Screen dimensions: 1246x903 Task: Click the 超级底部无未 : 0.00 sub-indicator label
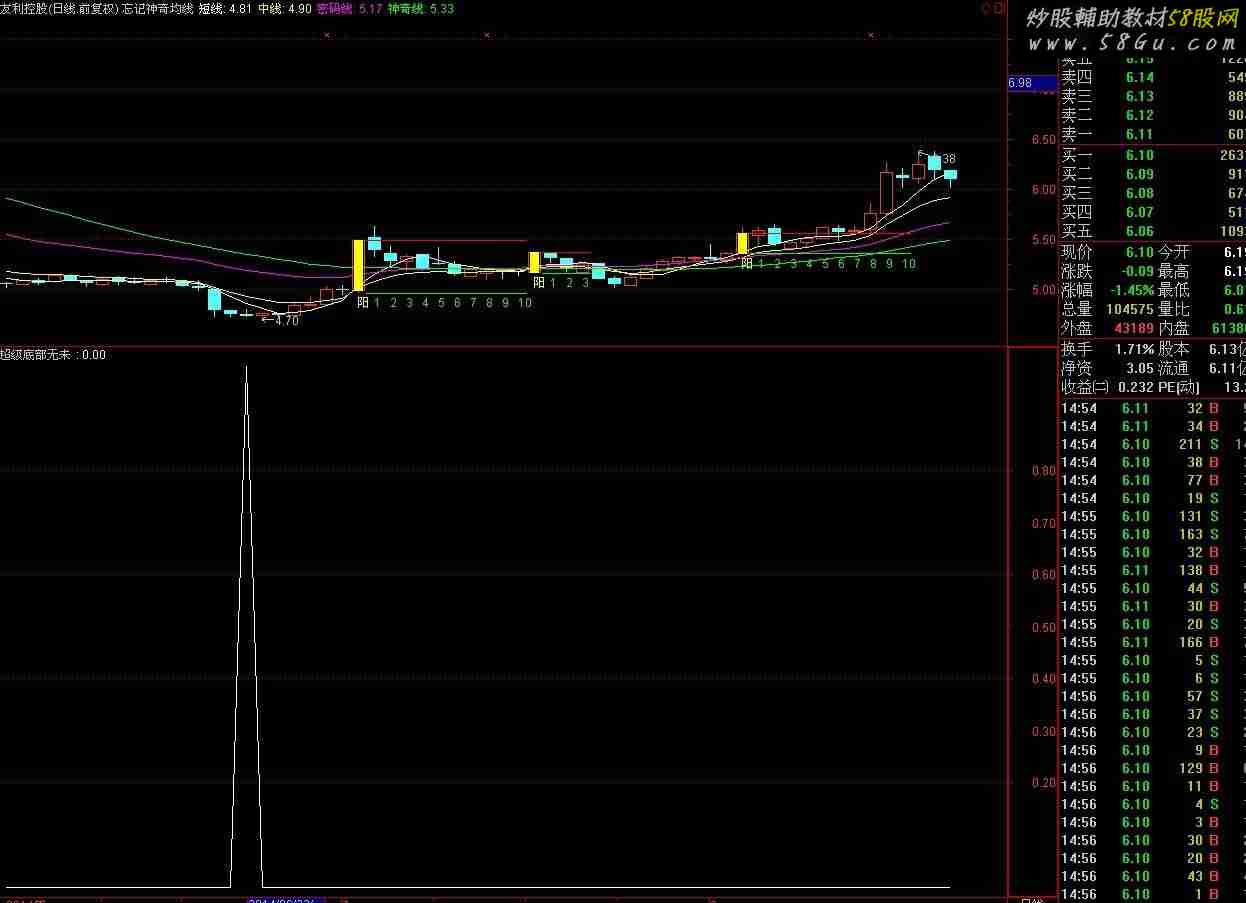tap(53, 354)
